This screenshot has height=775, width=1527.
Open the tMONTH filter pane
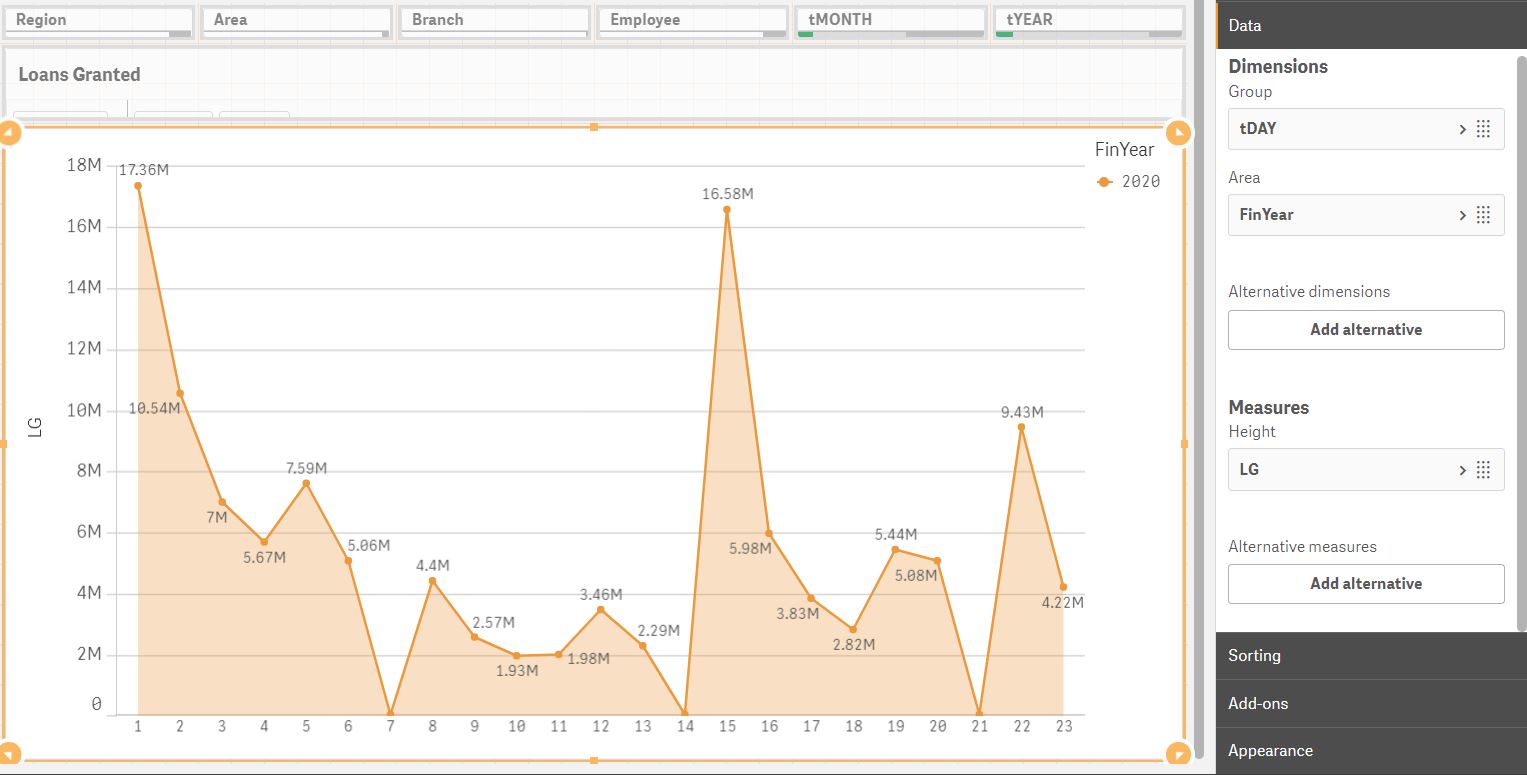click(x=890, y=22)
